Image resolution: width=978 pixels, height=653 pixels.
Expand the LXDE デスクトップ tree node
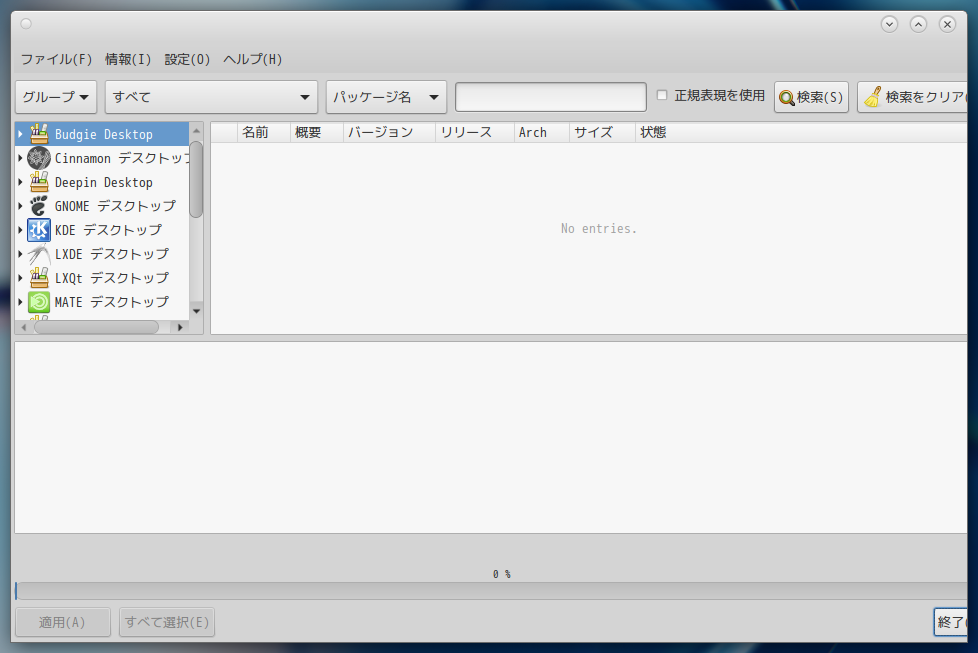pos(21,254)
